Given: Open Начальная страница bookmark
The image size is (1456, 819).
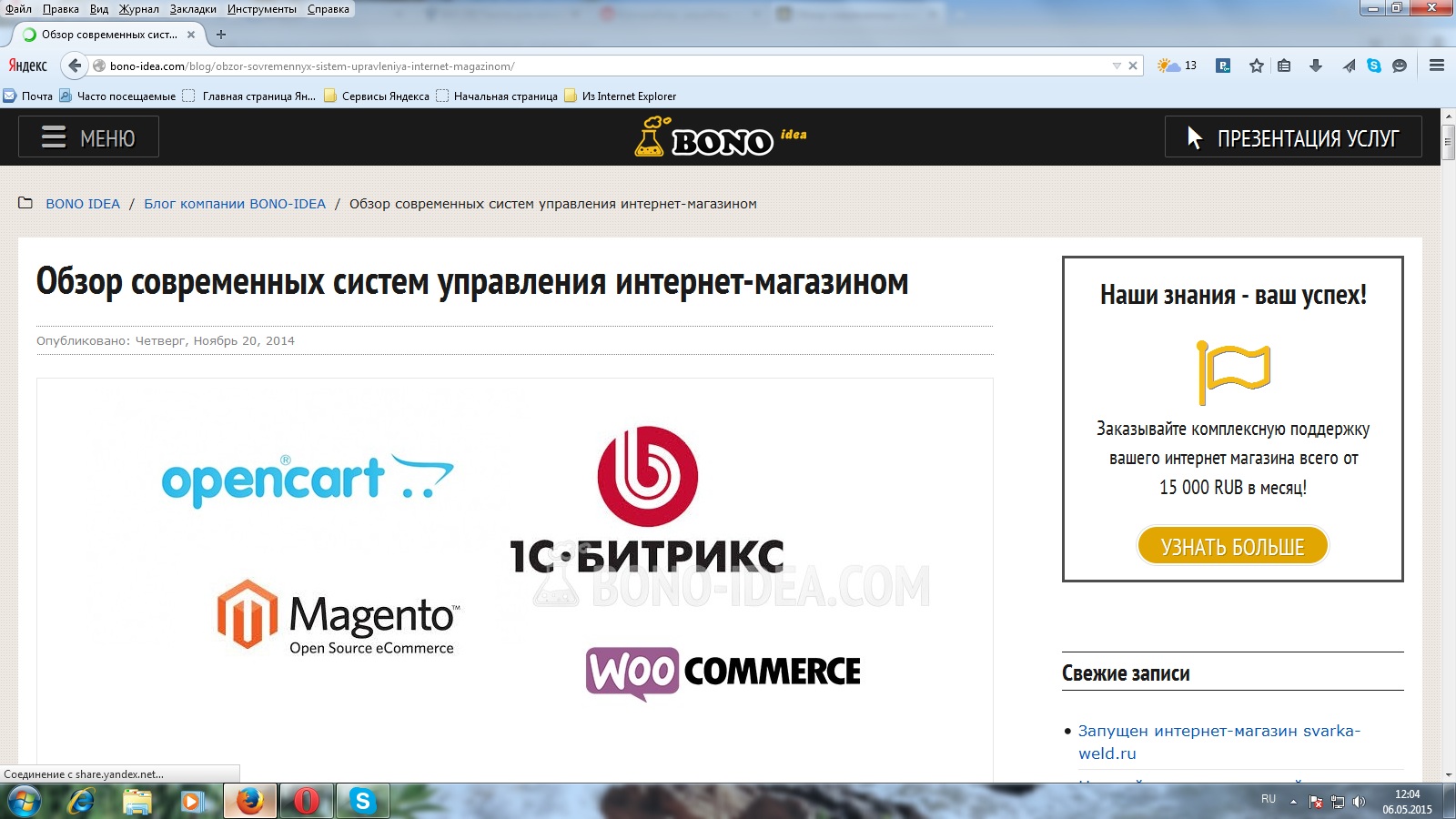Looking at the screenshot, I should (x=497, y=96).
